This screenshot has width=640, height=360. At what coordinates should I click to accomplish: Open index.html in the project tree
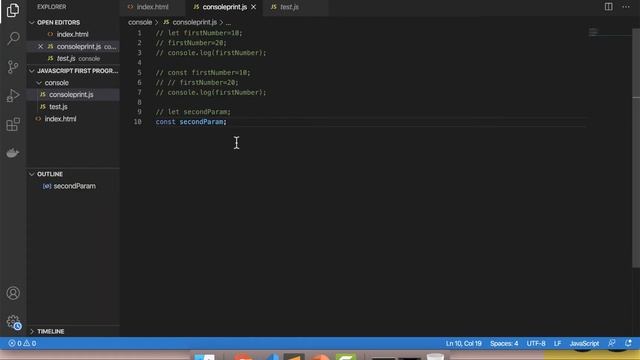[x=73, y=119]
